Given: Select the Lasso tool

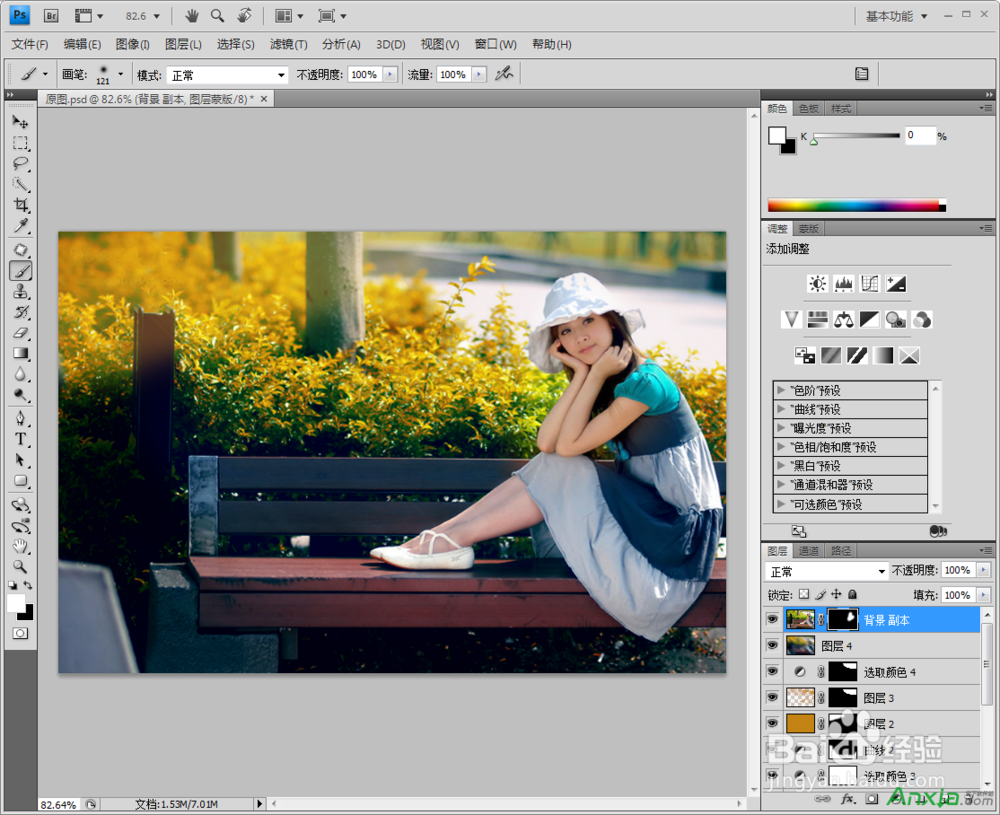Looking at the screenshot, I should (x=20, y=163).
